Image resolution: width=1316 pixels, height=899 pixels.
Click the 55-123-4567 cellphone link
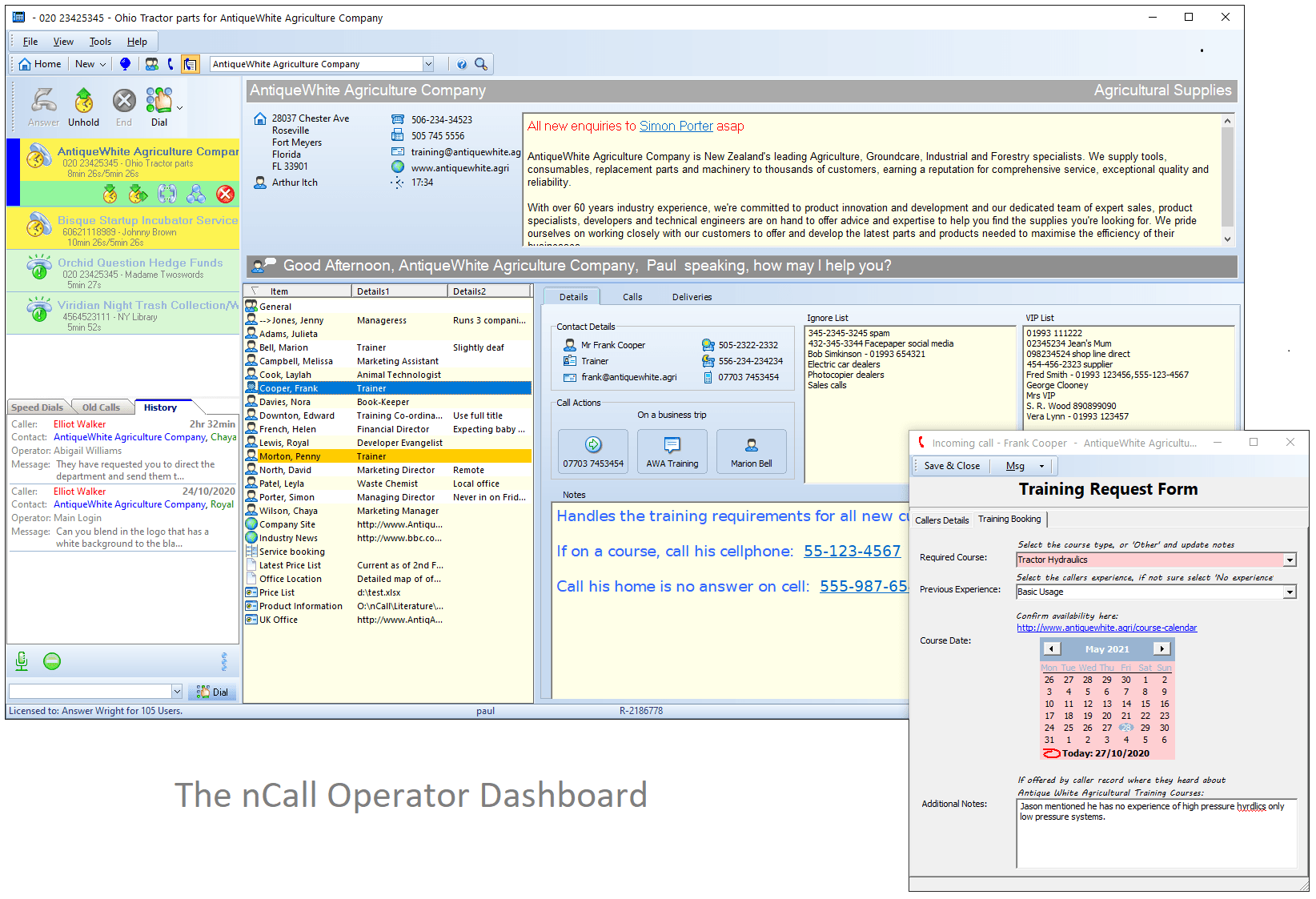point(853,551)
